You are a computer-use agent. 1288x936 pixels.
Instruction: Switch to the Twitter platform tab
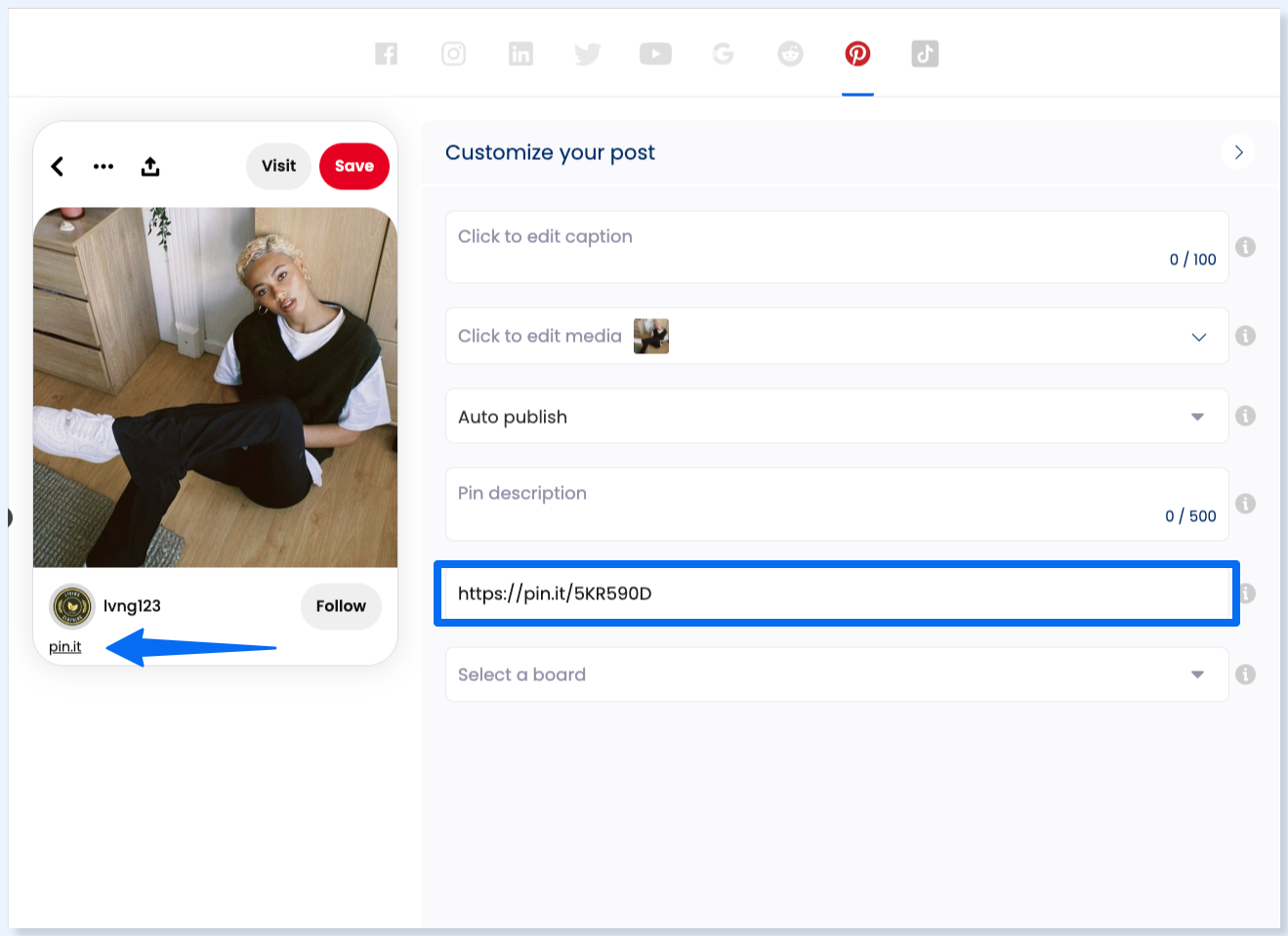(x=588, y=54)
